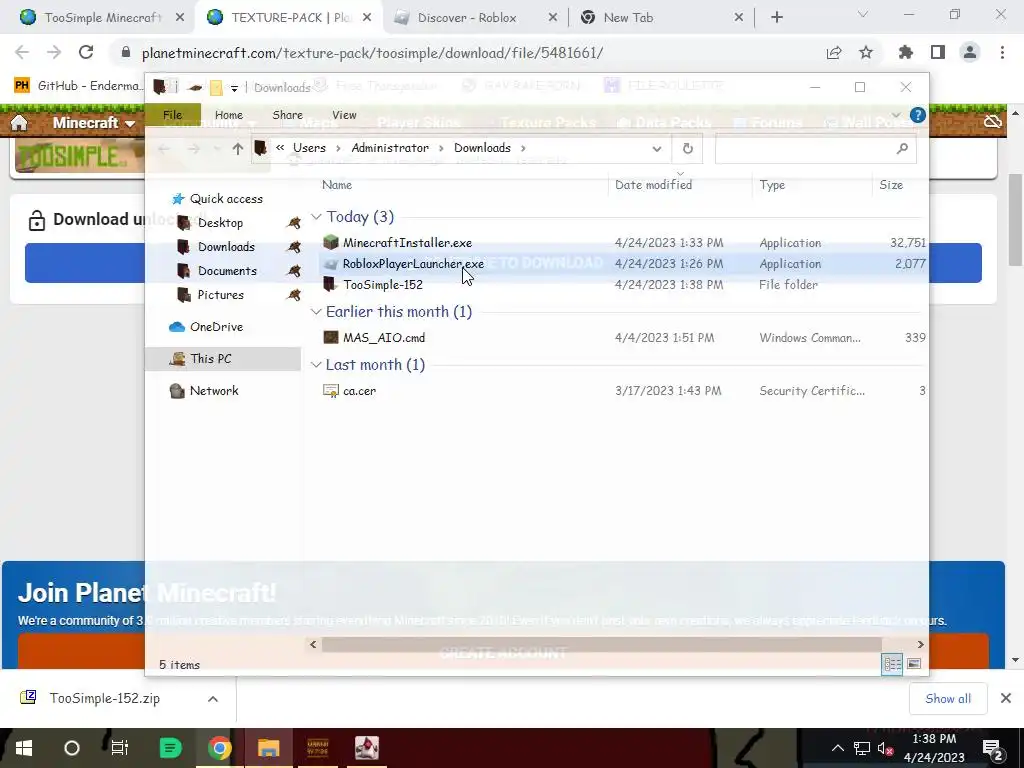Share this page from address bar
This screenshot has width=1024, height=768.
pos(834,53)
